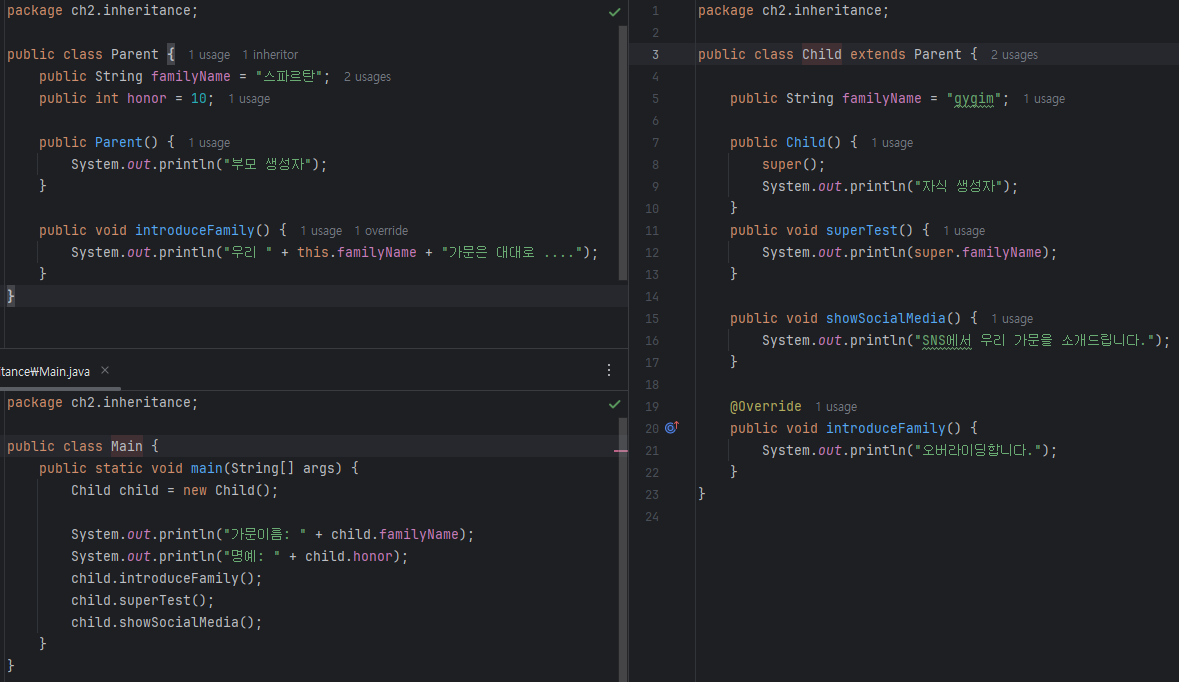Image resolution: width=1179 pixels, height=682 pixels.
Task: Click the green inspection checkmark in Parent editor
Action: pos(614,12)
